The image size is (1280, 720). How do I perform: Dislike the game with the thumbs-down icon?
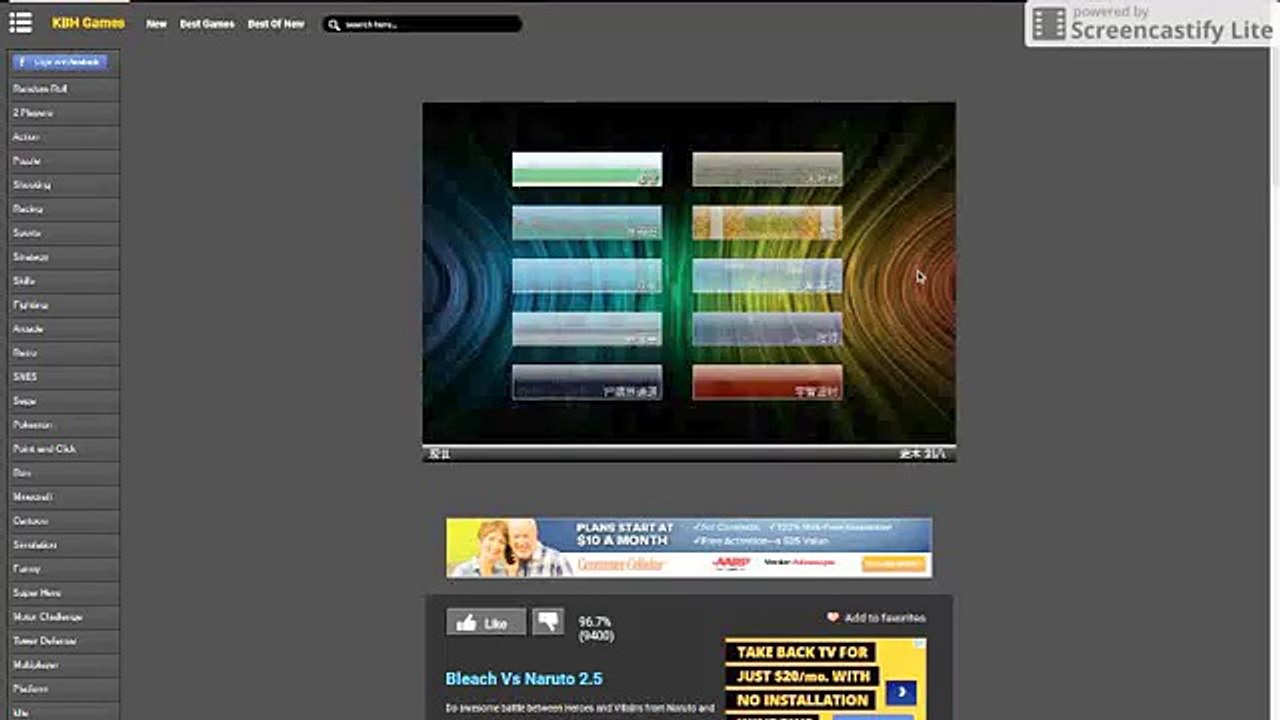click(548, 622)
